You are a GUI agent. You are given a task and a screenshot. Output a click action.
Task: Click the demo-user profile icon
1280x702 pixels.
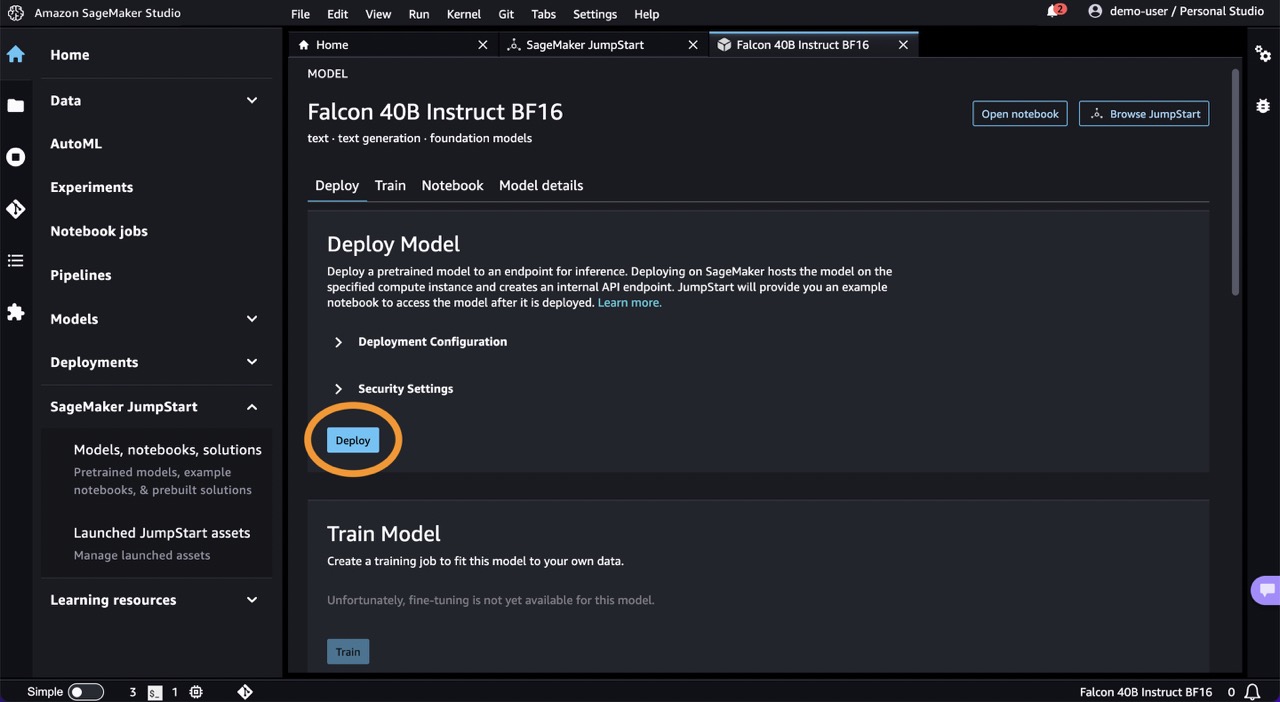1095,11
